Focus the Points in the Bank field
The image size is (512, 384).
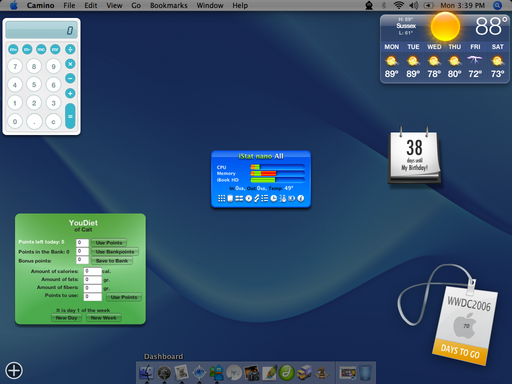(x=82, y=251)
